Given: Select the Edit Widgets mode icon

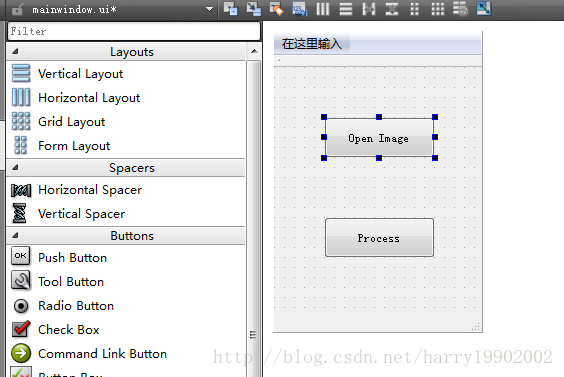Looking at the screenshot, I should (230, 9).
